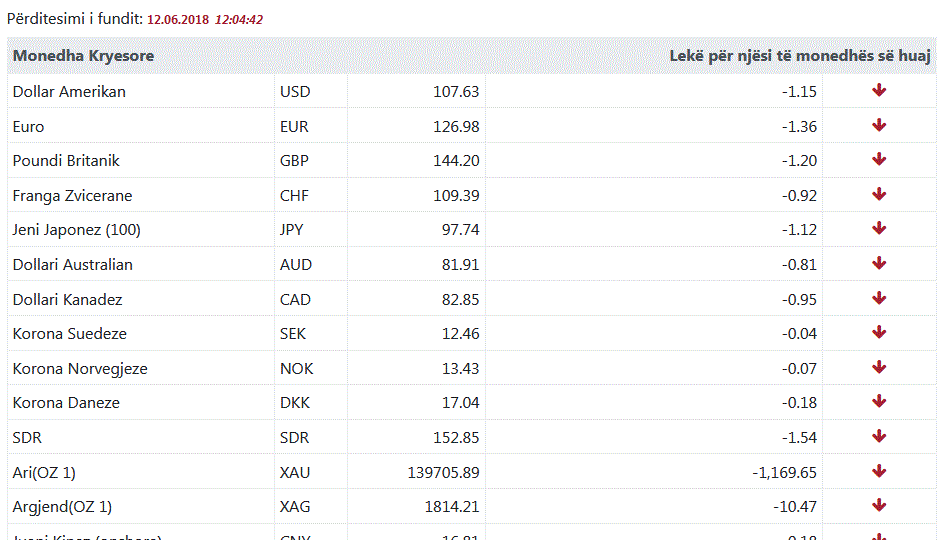Select the Dollar Amerikan currency name
Screen dimensions: 937x540
[69, 92]
